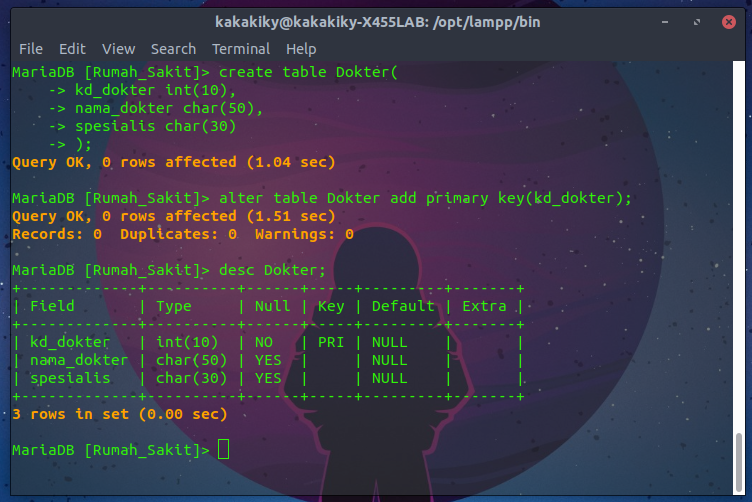Click the 'alter table Dokter add primary key' command
The height and width of the screenshot is (502, 752).
pos(425,198)
